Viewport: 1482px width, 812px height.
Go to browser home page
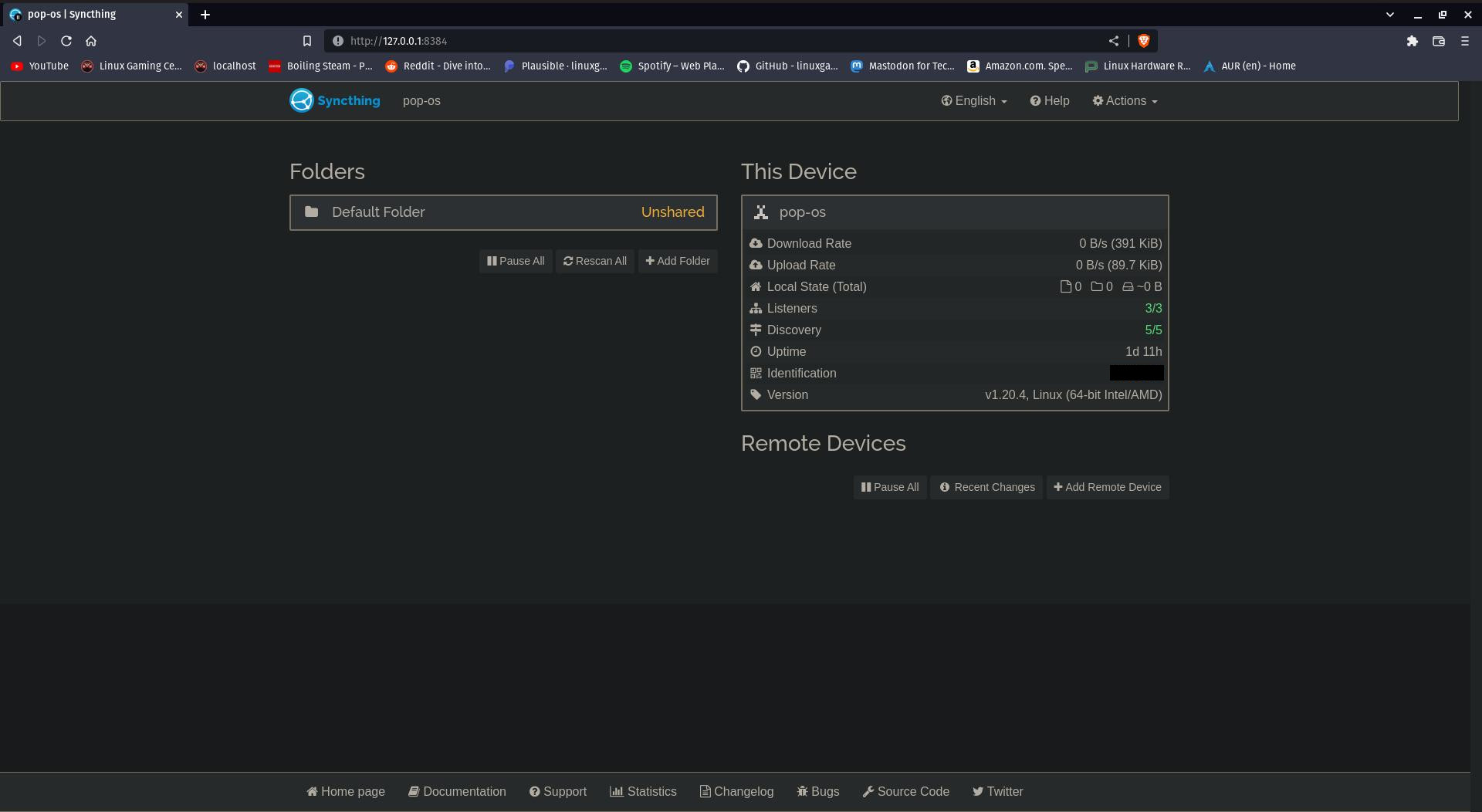[x=91, y=41]
